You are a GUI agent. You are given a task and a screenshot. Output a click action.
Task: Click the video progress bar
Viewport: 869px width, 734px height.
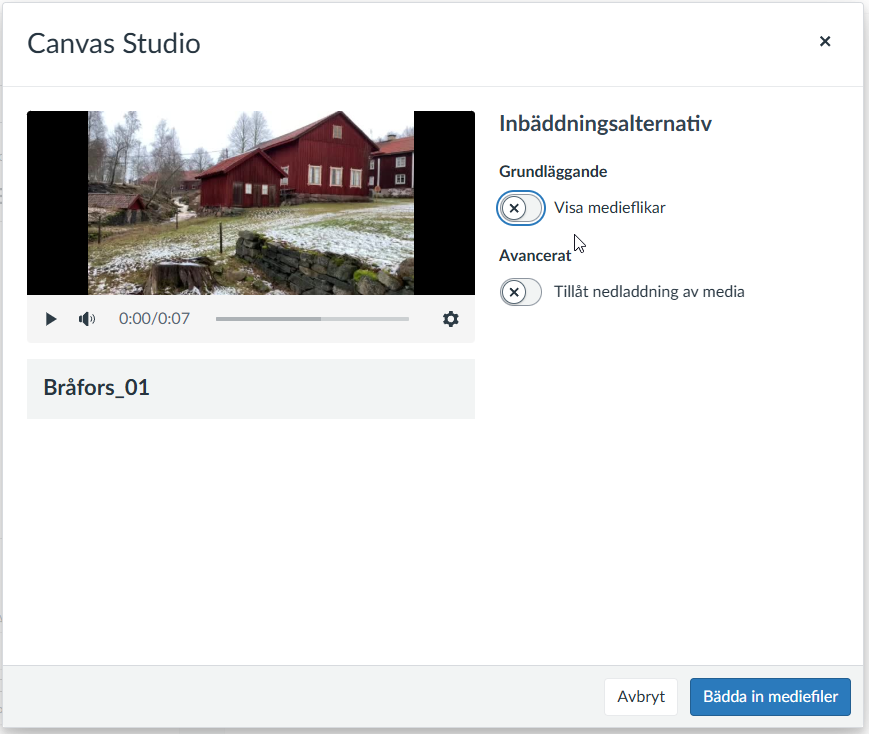312,319
